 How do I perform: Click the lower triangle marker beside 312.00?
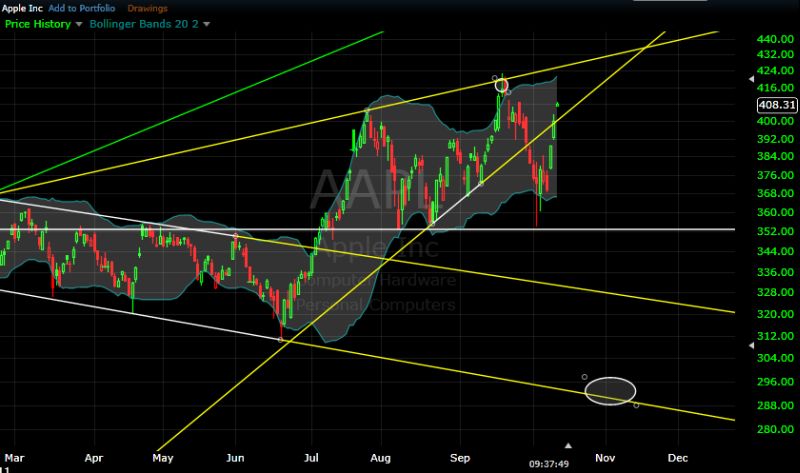click(x=751, y=345)
